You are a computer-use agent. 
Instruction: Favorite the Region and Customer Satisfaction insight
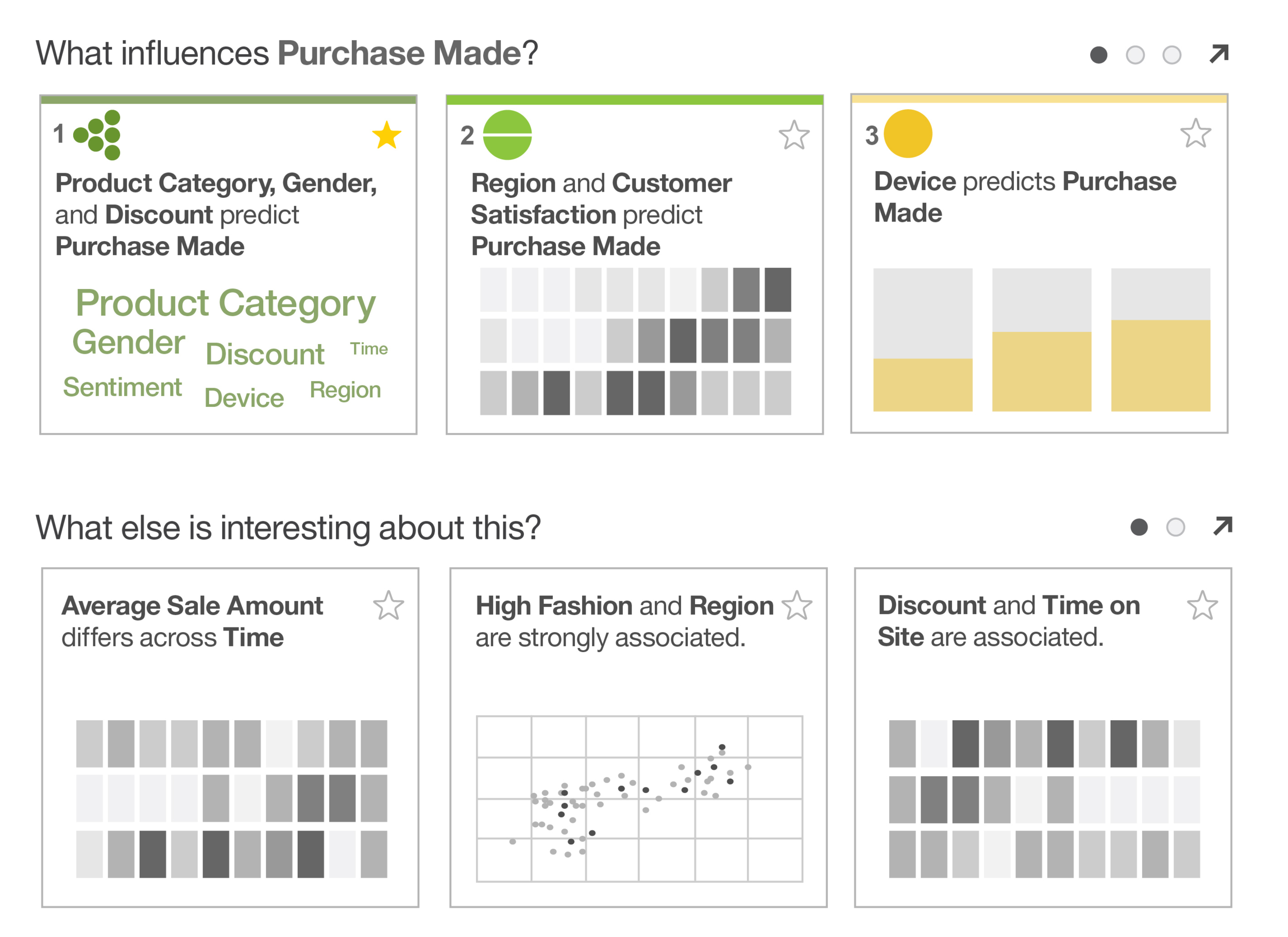(x=794, y=135)
